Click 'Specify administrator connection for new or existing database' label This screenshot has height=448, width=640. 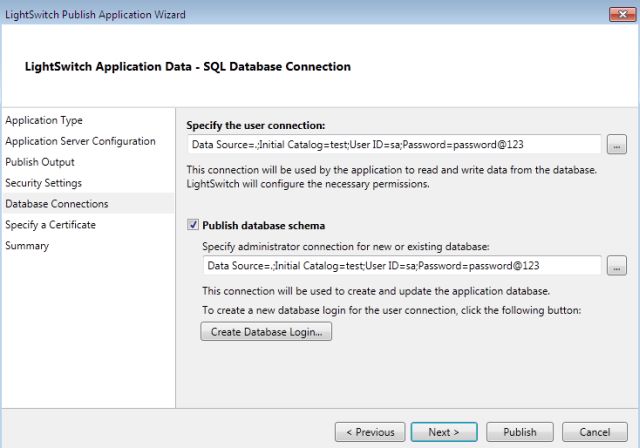(x=346, y=246)
